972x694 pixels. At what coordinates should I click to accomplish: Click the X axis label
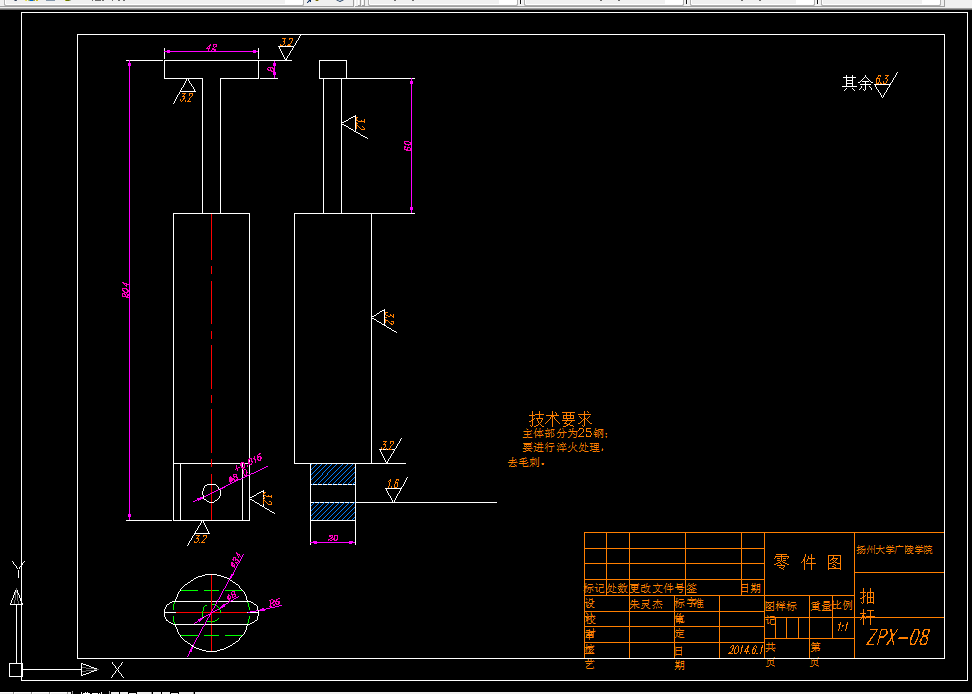(117, 670)
